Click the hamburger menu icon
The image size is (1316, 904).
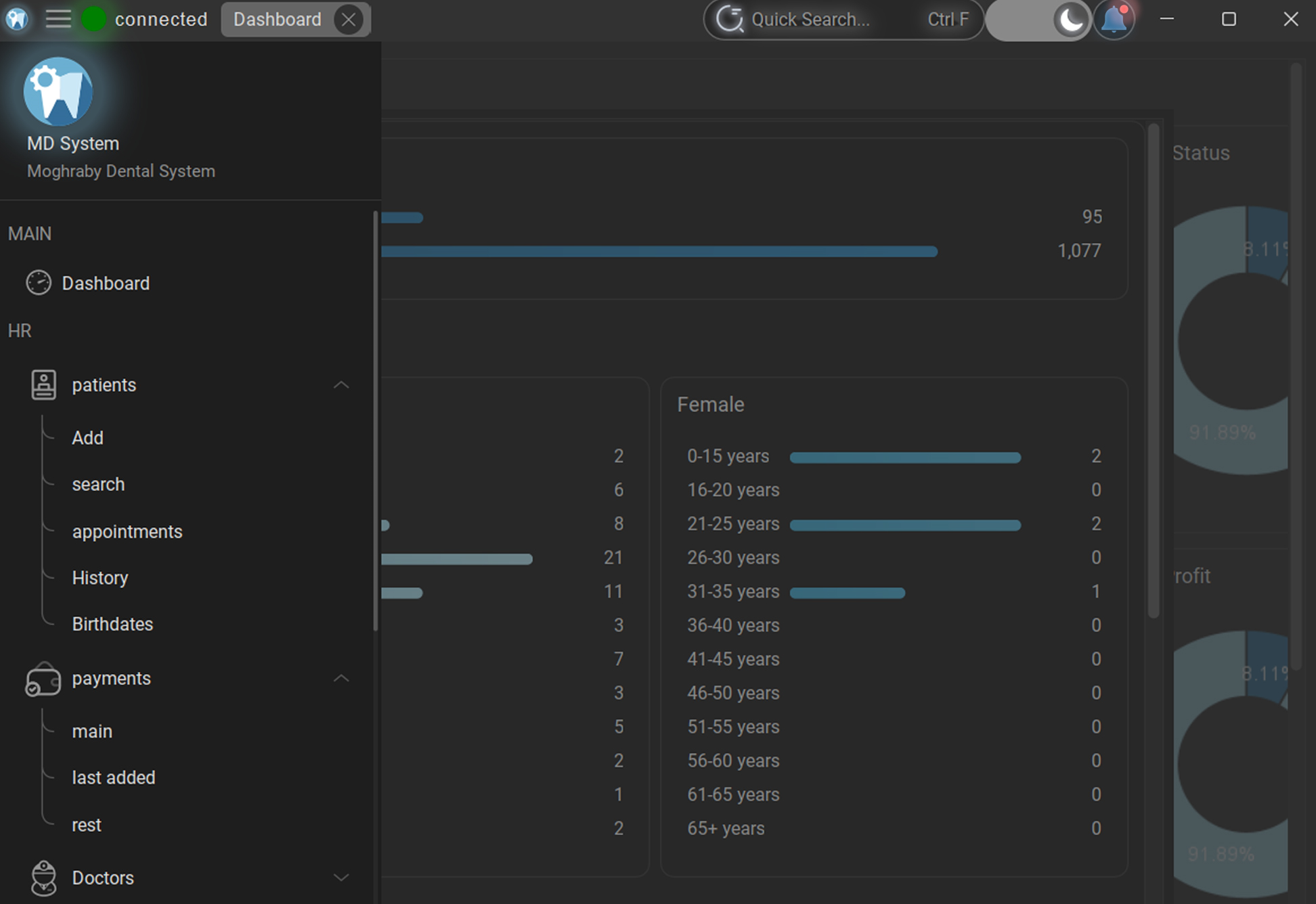[x=58, y=19]
